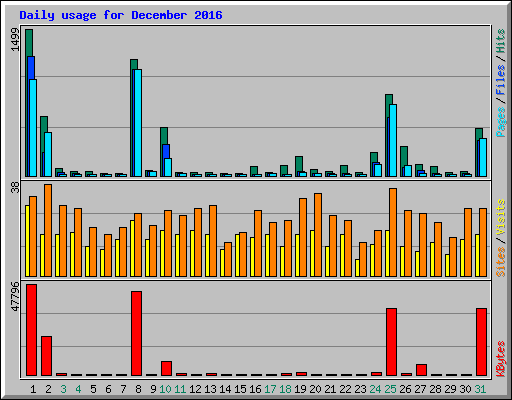The height and width of the screenshot is (400, 512).
Task: Click day 4 on the x-axis
Action: [x=78, y=389]
